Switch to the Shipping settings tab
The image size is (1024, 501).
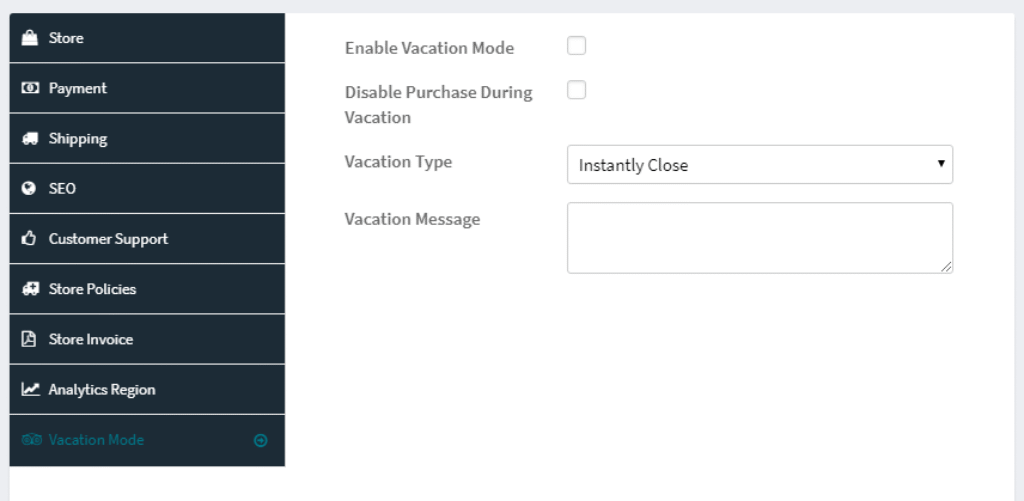pyautogui.click(x=147, y=138)
